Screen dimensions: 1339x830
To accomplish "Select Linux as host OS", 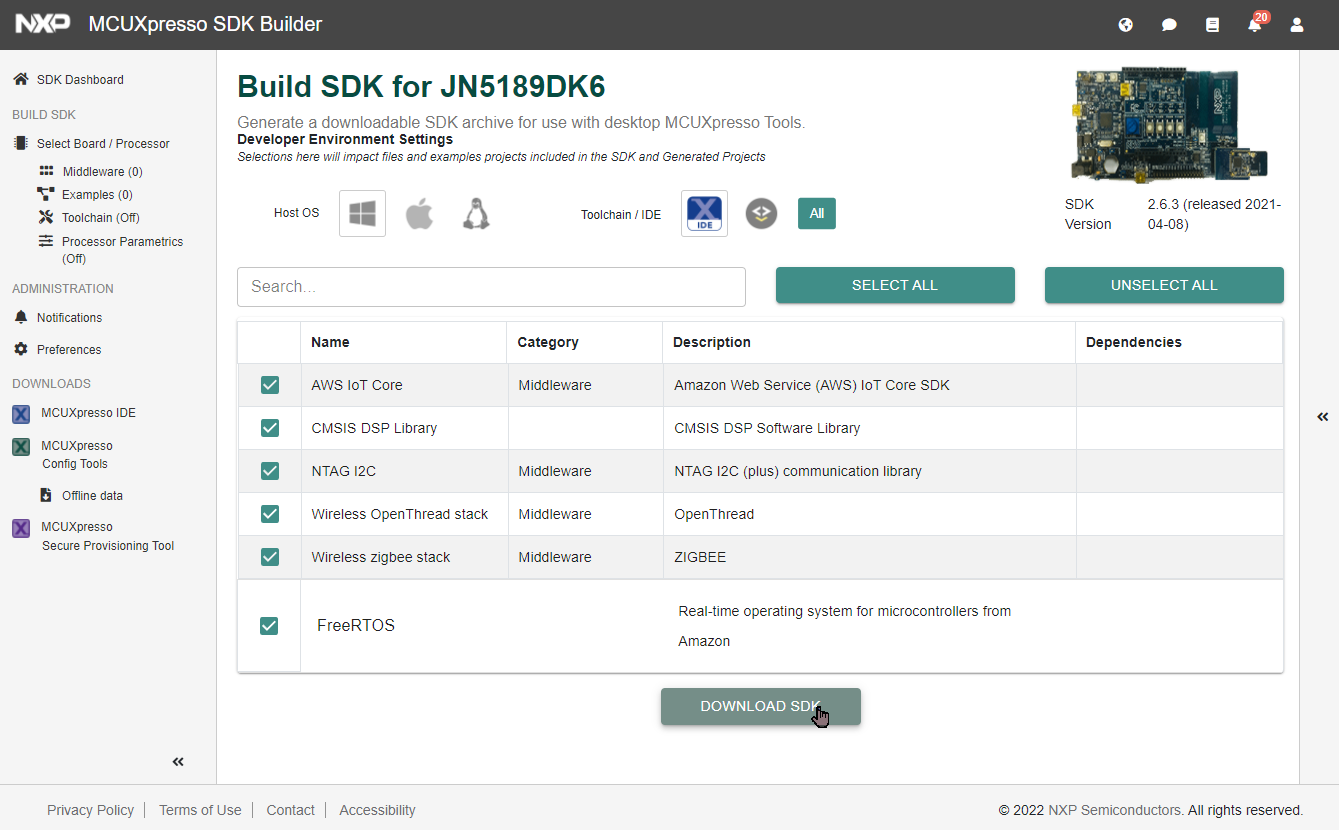I will [x=476, y=213].
